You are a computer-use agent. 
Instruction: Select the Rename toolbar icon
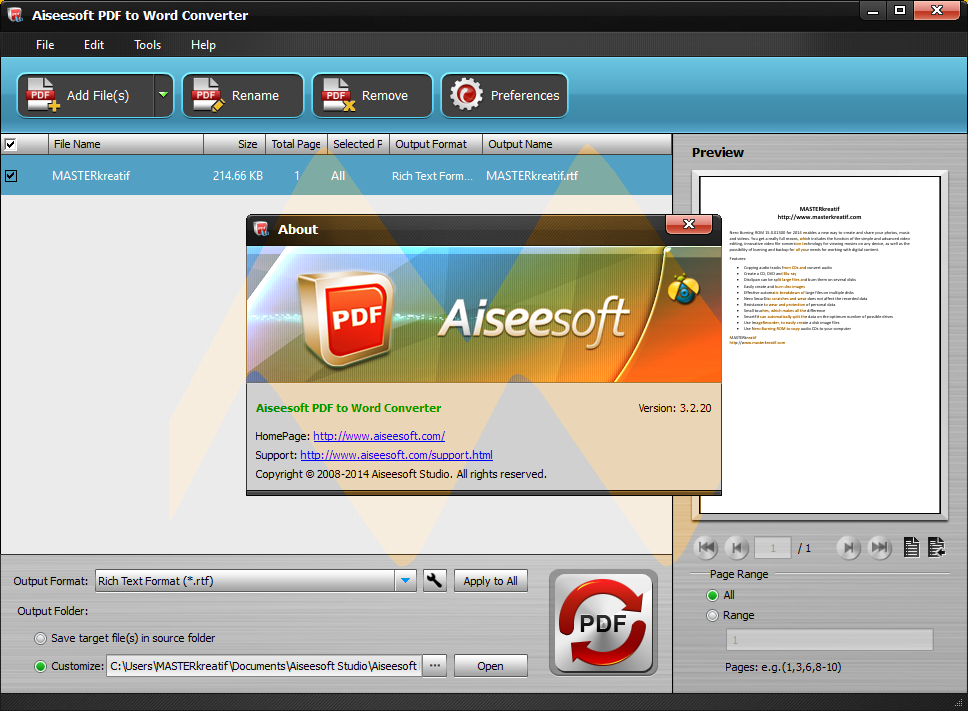click(x=206, y=95)
